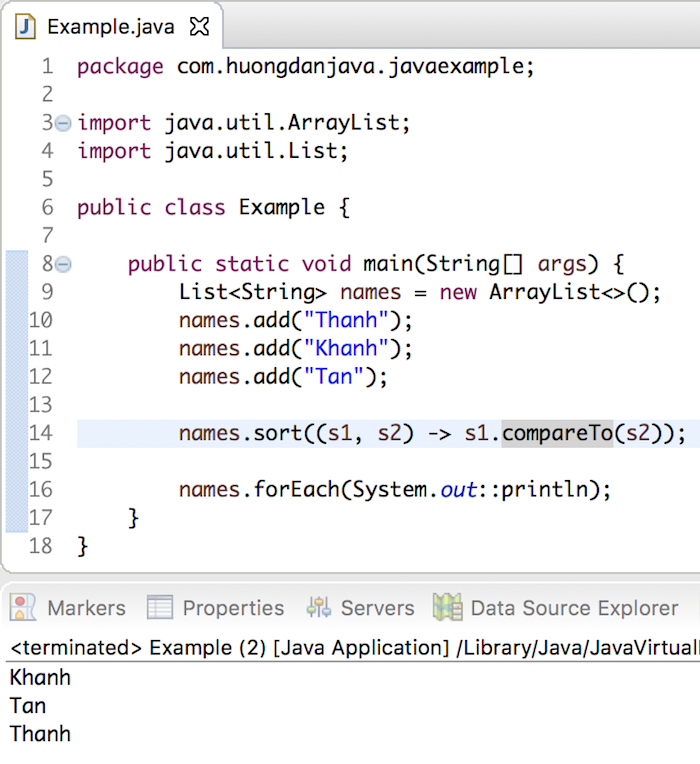Collapse the main method fold on line 8
The height and width of the screenshot is (764, 700).
coord(64,264)
